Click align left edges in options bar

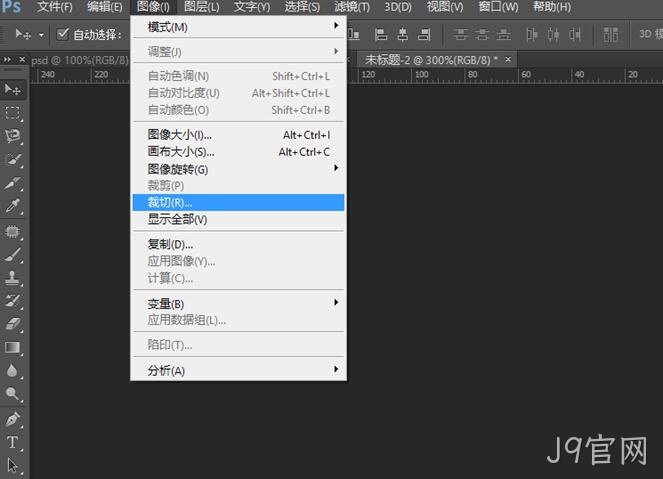point(381,34)
